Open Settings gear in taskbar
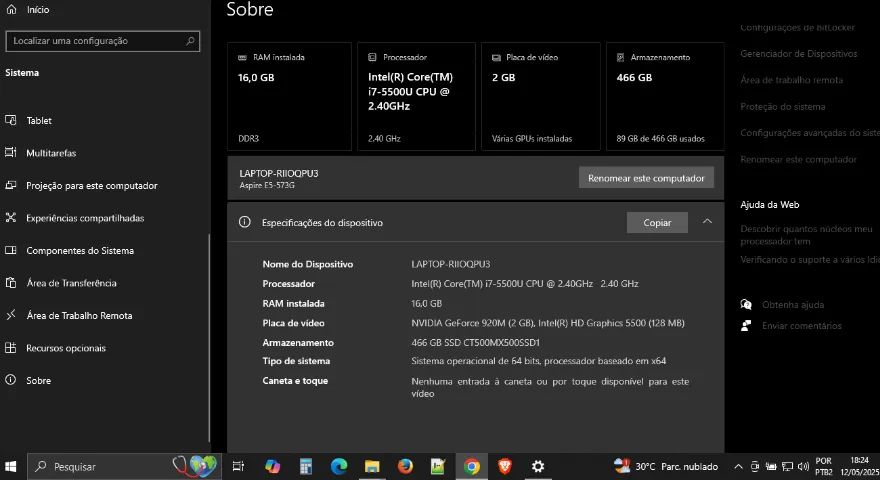Screen dimensions: 880x480 (x=538, y=467)
